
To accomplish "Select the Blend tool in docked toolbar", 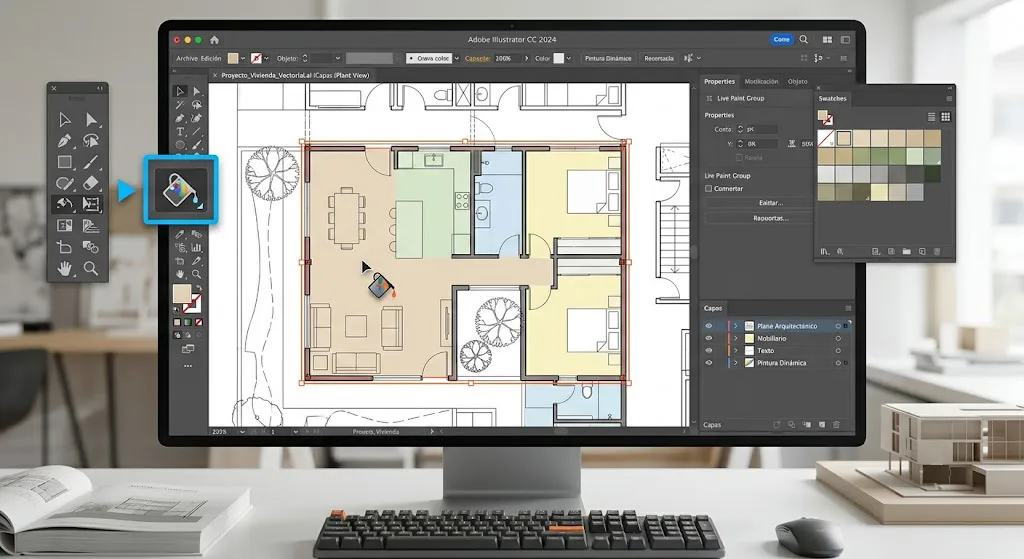I will tap(197, 235).
